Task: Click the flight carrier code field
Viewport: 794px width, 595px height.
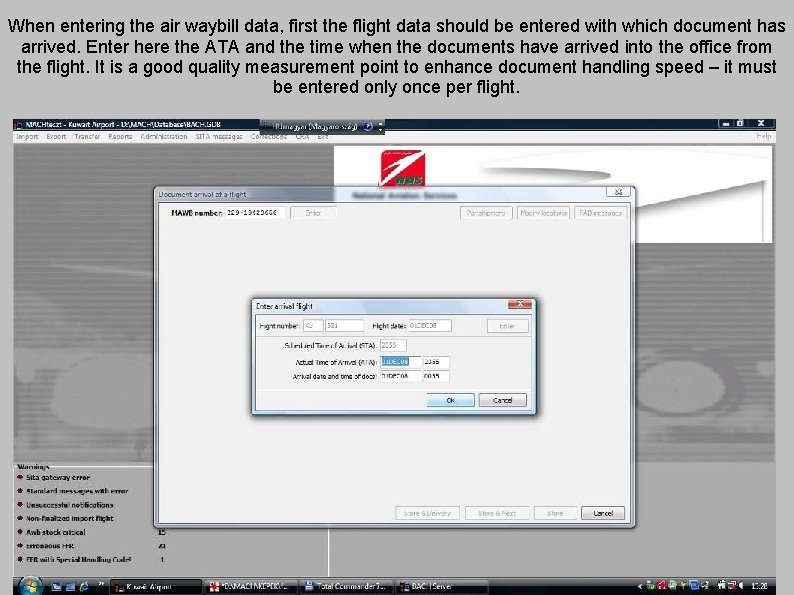Action: pos(313,326)
